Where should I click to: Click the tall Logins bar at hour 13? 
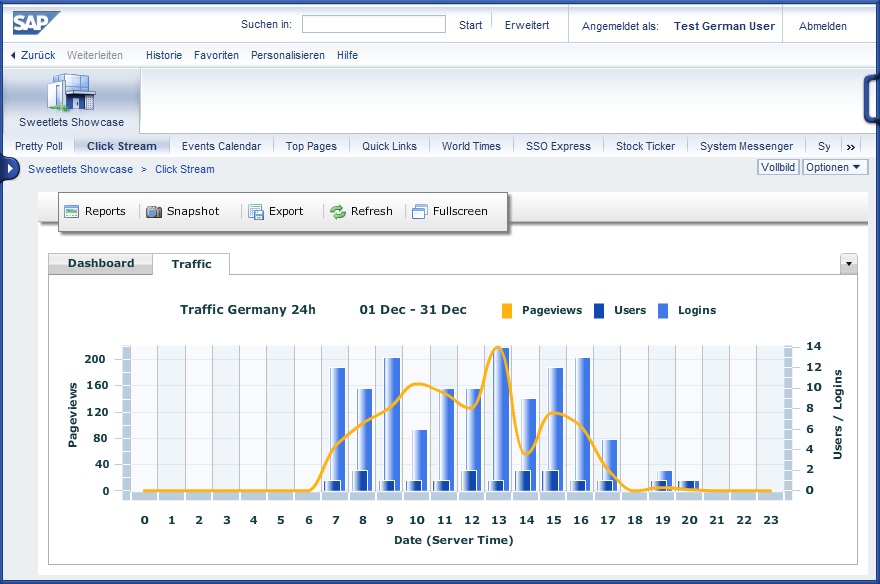[501, 419]
